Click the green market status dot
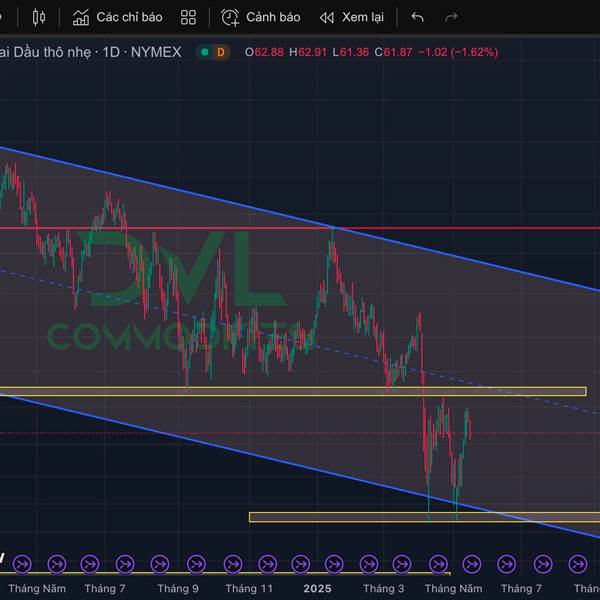Image resolution: width=600 pixels, height=600 pixels. (205, 52)
